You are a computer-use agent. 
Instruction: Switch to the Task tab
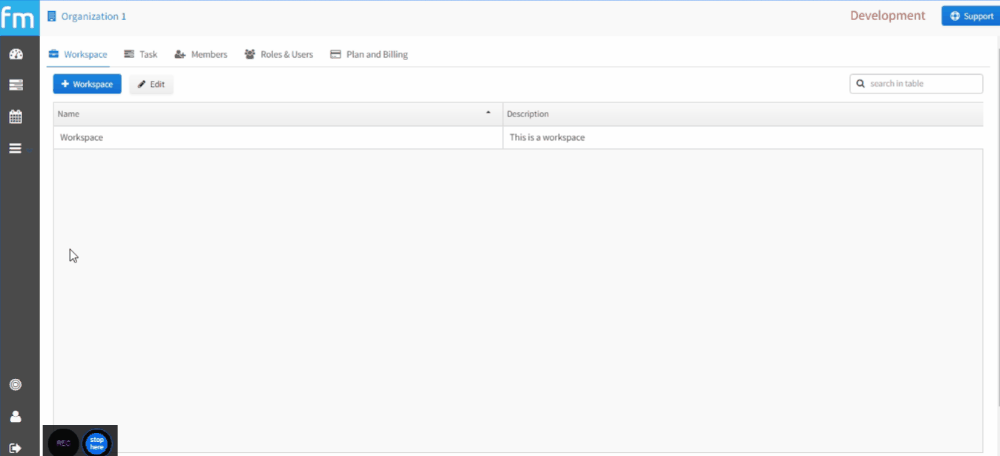(140, 55)
